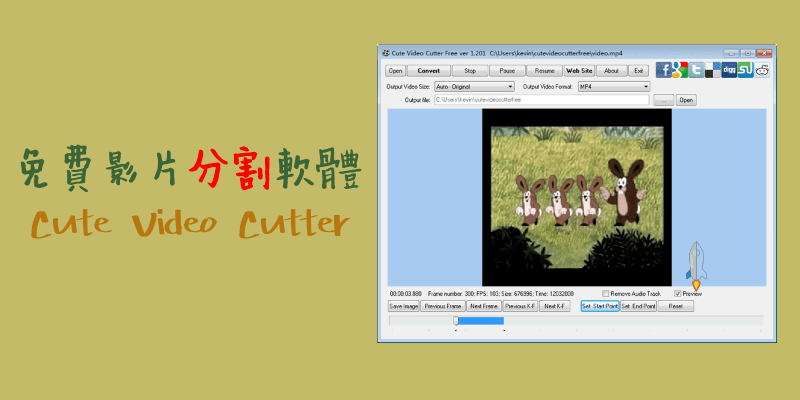Pause the video conversion
Viewport: 800px width, 400px height.
point(507,71)
